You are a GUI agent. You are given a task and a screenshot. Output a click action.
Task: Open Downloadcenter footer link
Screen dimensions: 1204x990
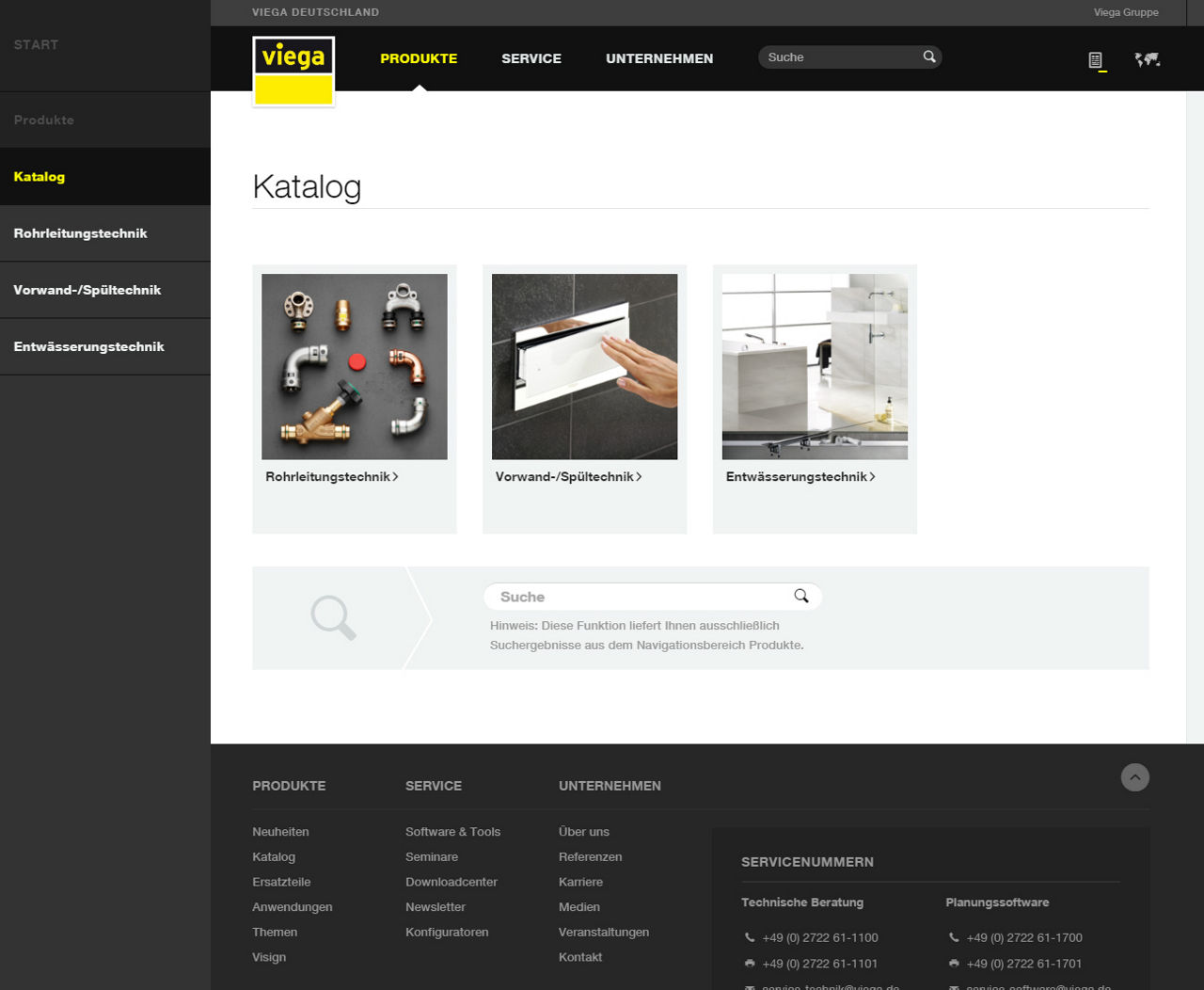tap(451, 882)
